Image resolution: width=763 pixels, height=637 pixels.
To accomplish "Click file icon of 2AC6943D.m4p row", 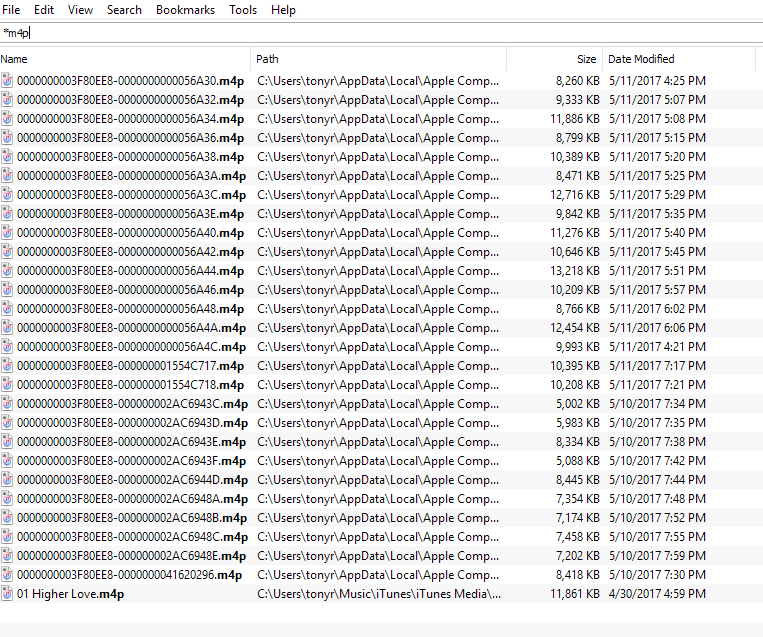I will coord(7,422).
